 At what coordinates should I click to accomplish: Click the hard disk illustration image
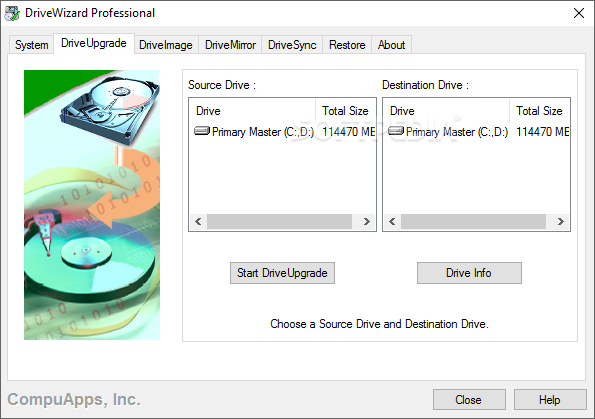(x=92, y=205)
